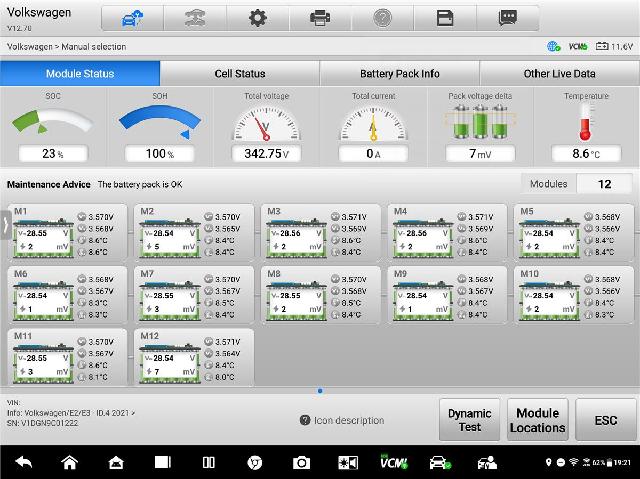Save data with the floppy disk icon

click(445, 18)
